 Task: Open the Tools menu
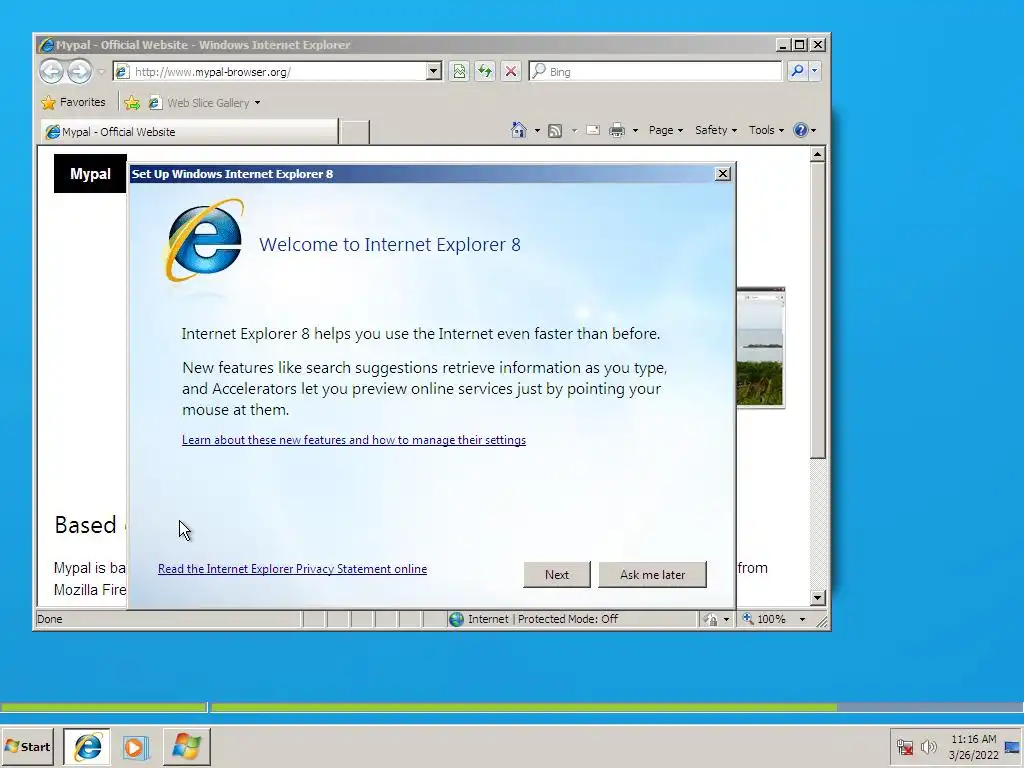point(766,130)
